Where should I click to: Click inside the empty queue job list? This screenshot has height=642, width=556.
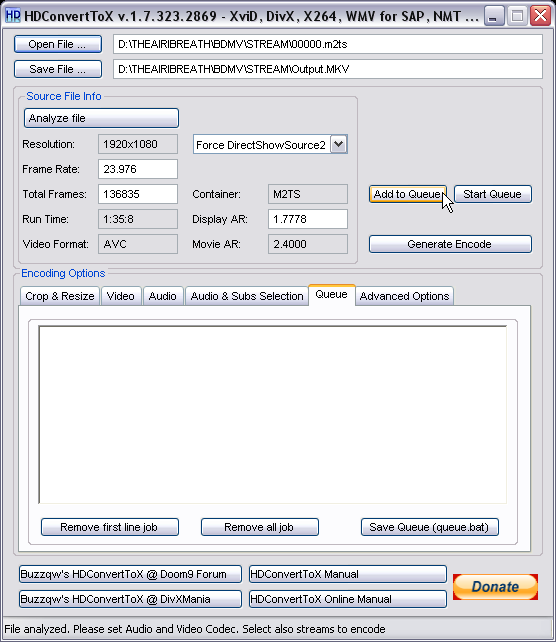pyautogui.click(x=273, y=414)
